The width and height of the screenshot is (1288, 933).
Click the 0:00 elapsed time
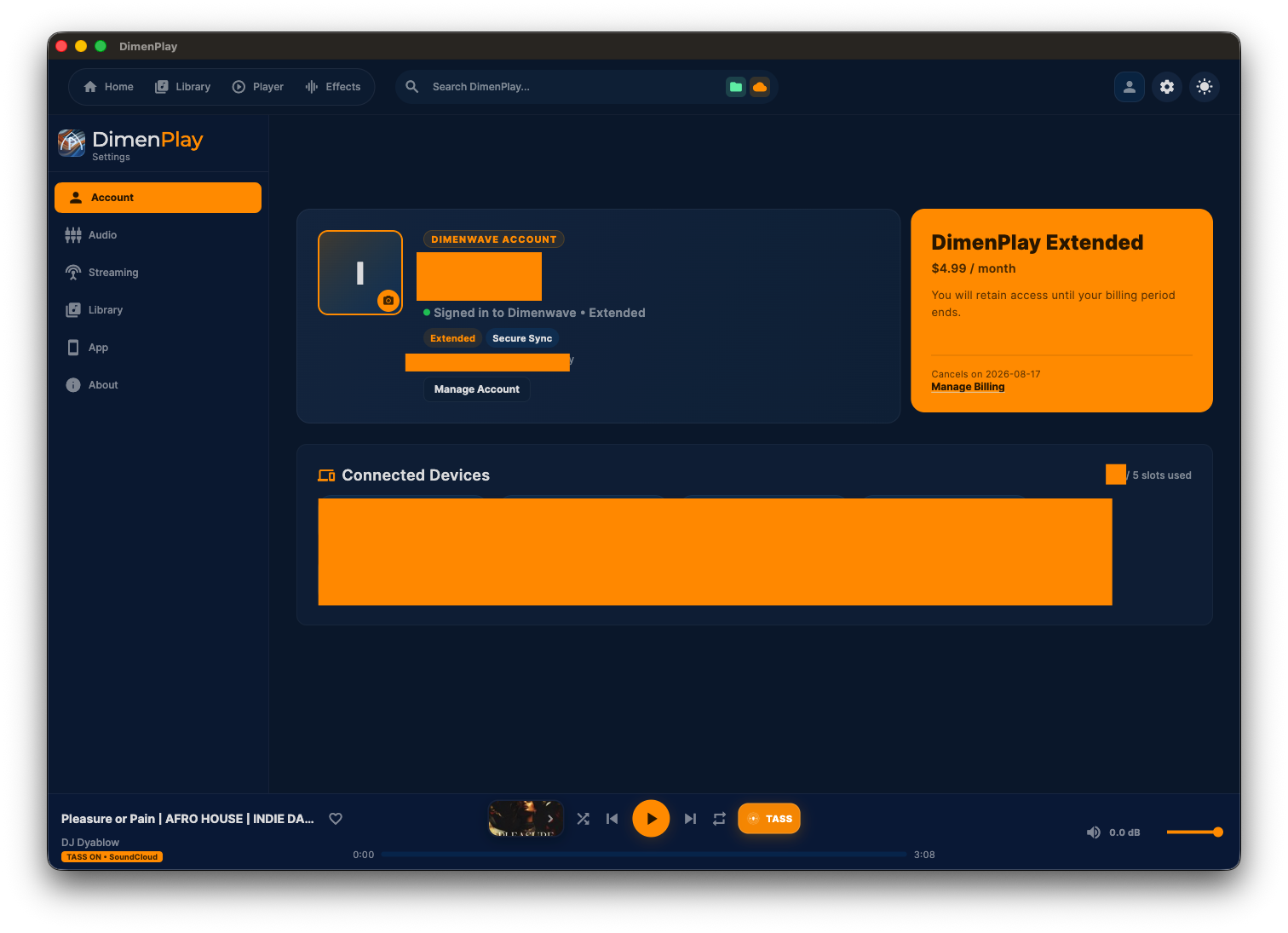364,855
